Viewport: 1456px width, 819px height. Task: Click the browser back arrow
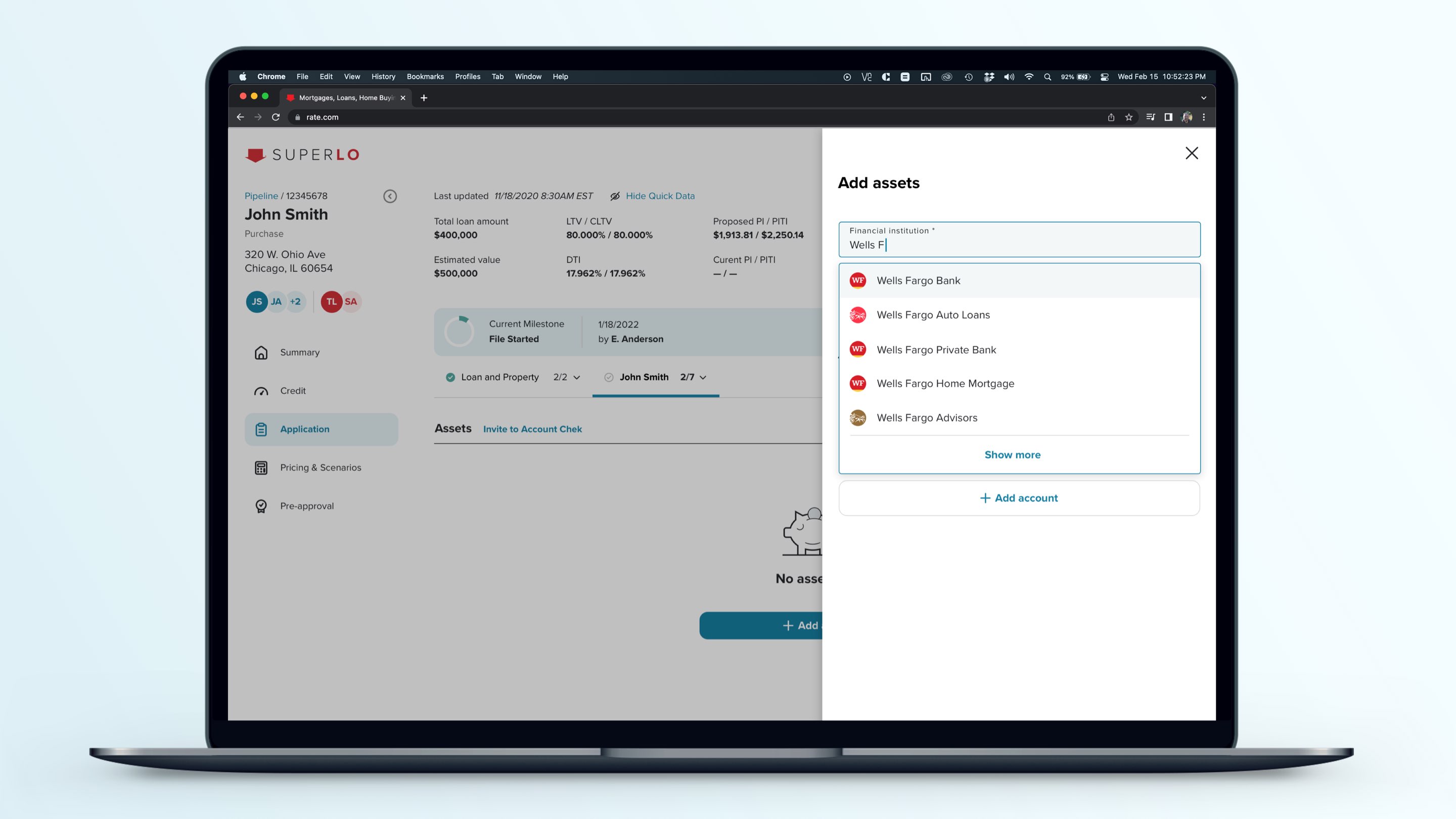pos(240,117)
